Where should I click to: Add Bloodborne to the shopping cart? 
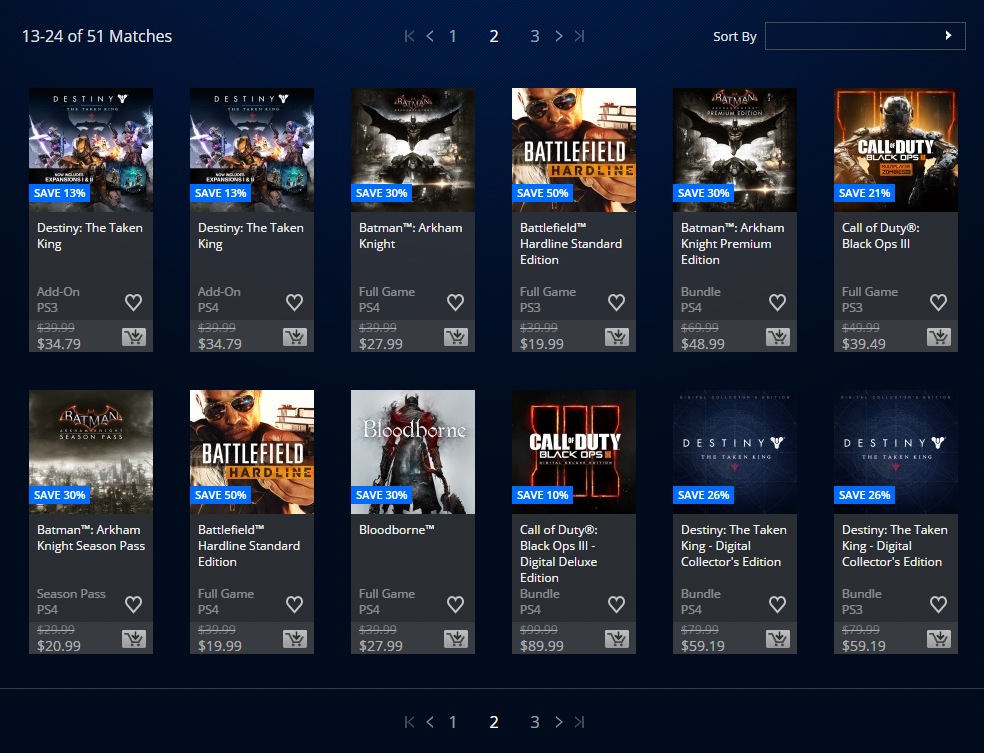click(456, 639)
